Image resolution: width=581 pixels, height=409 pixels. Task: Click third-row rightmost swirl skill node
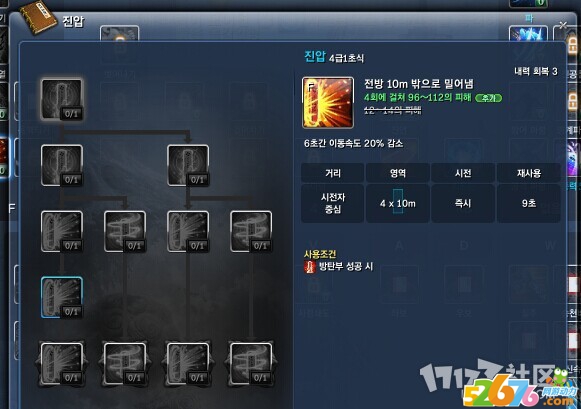(251, 231)
